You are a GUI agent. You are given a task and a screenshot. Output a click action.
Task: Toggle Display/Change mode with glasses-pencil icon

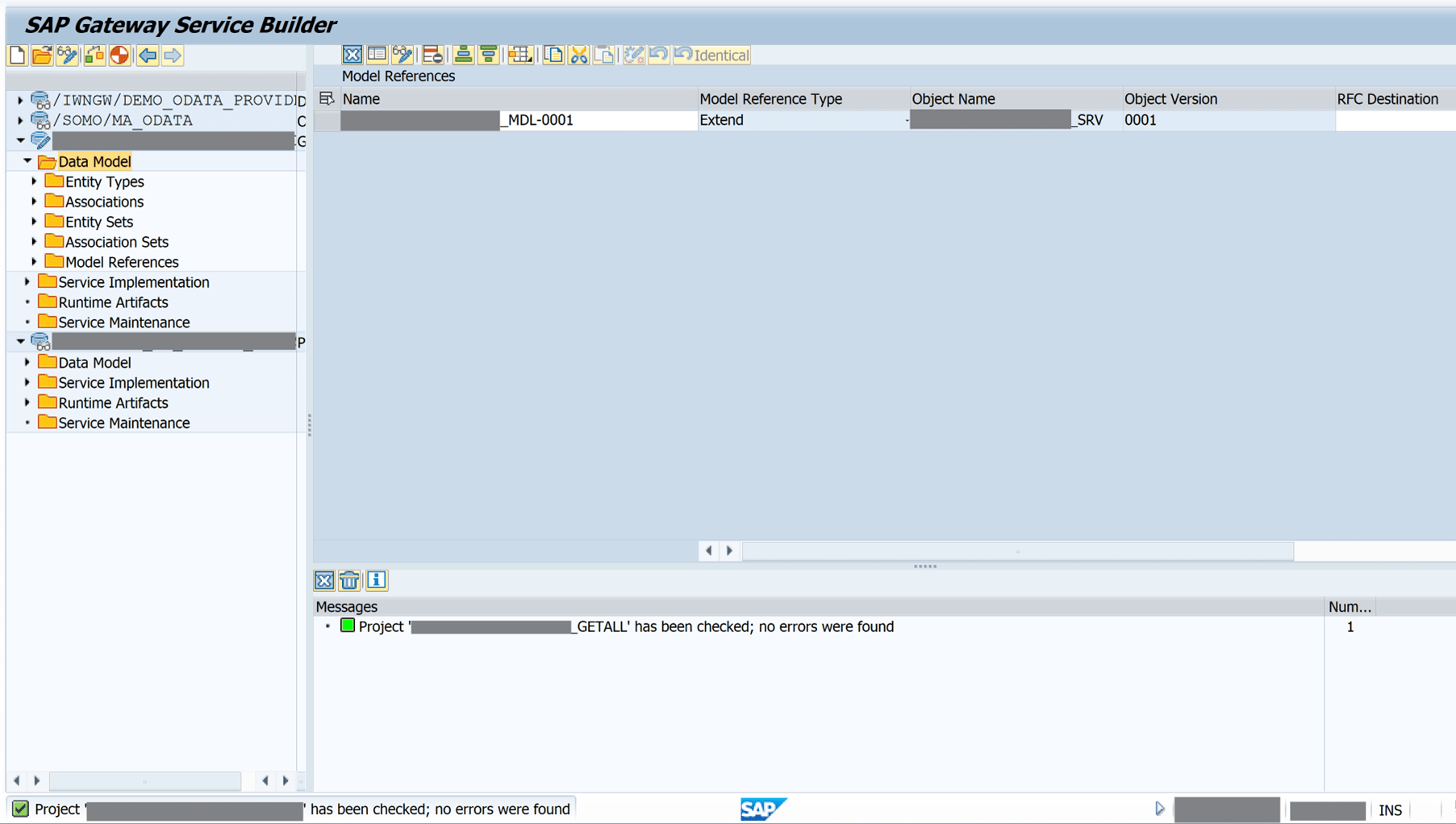(x=68, y=55)
